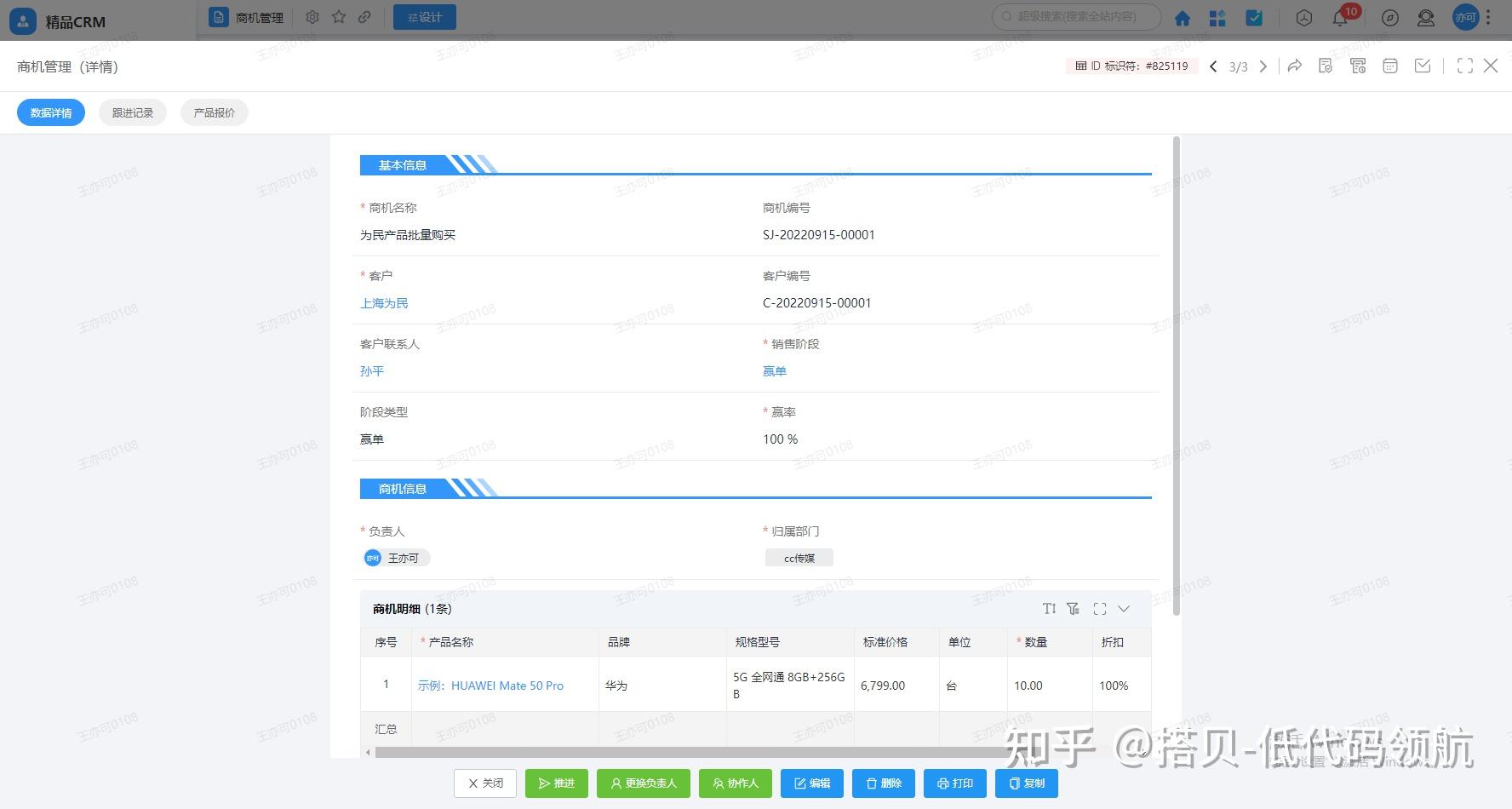Open the calendar icon in the detail toolbar
This screenshot has height=809, width=1512.
click(x=1390, y=66)
